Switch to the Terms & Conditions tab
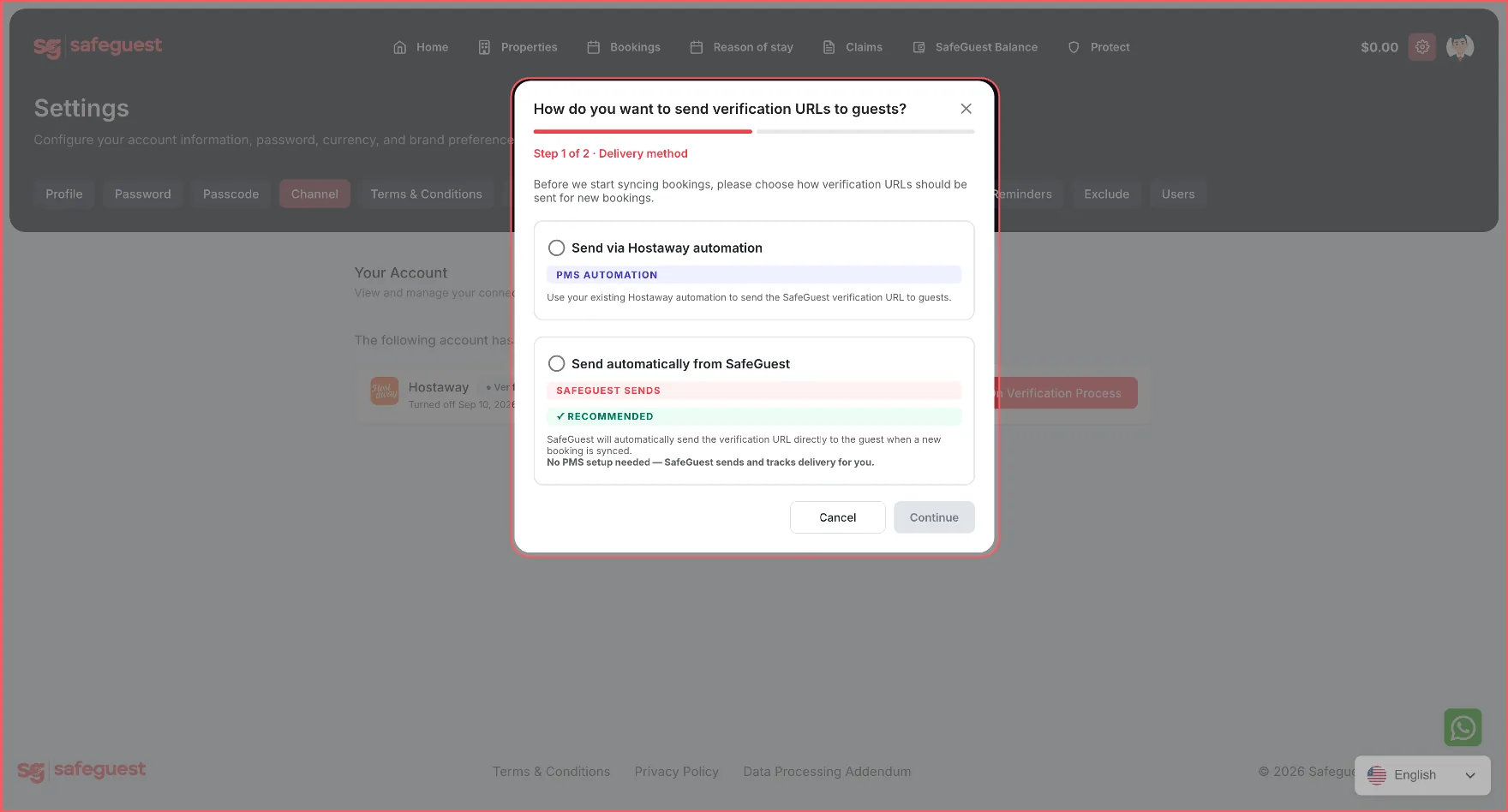Screen dimensions: 1508x812 tap(427, 194)
